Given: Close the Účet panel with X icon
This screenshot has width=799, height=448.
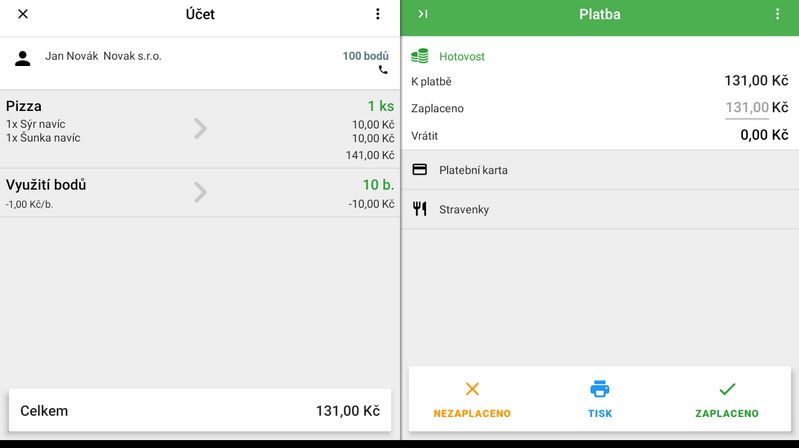Looking at the screenshot, I should tap(23, 14).
